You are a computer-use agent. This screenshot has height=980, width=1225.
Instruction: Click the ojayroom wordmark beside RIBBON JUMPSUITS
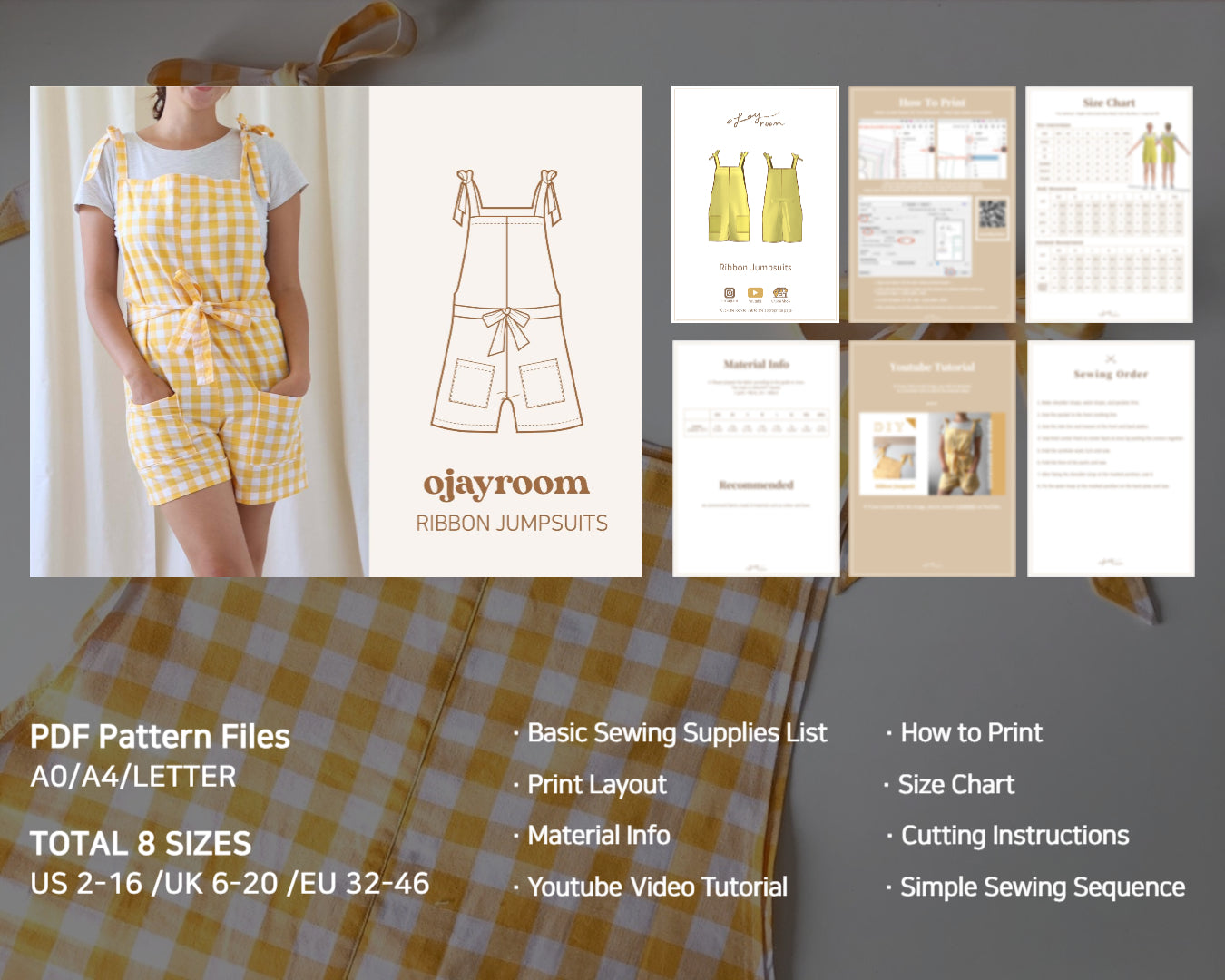tap(508, 485)
